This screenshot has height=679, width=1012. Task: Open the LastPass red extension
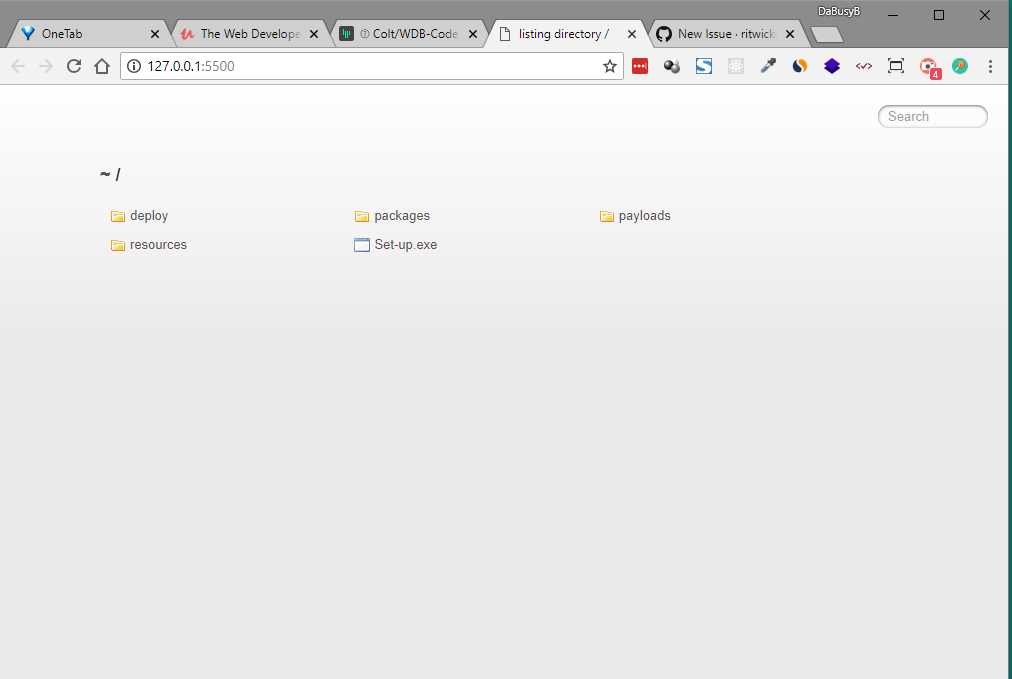tap(640, 66)
